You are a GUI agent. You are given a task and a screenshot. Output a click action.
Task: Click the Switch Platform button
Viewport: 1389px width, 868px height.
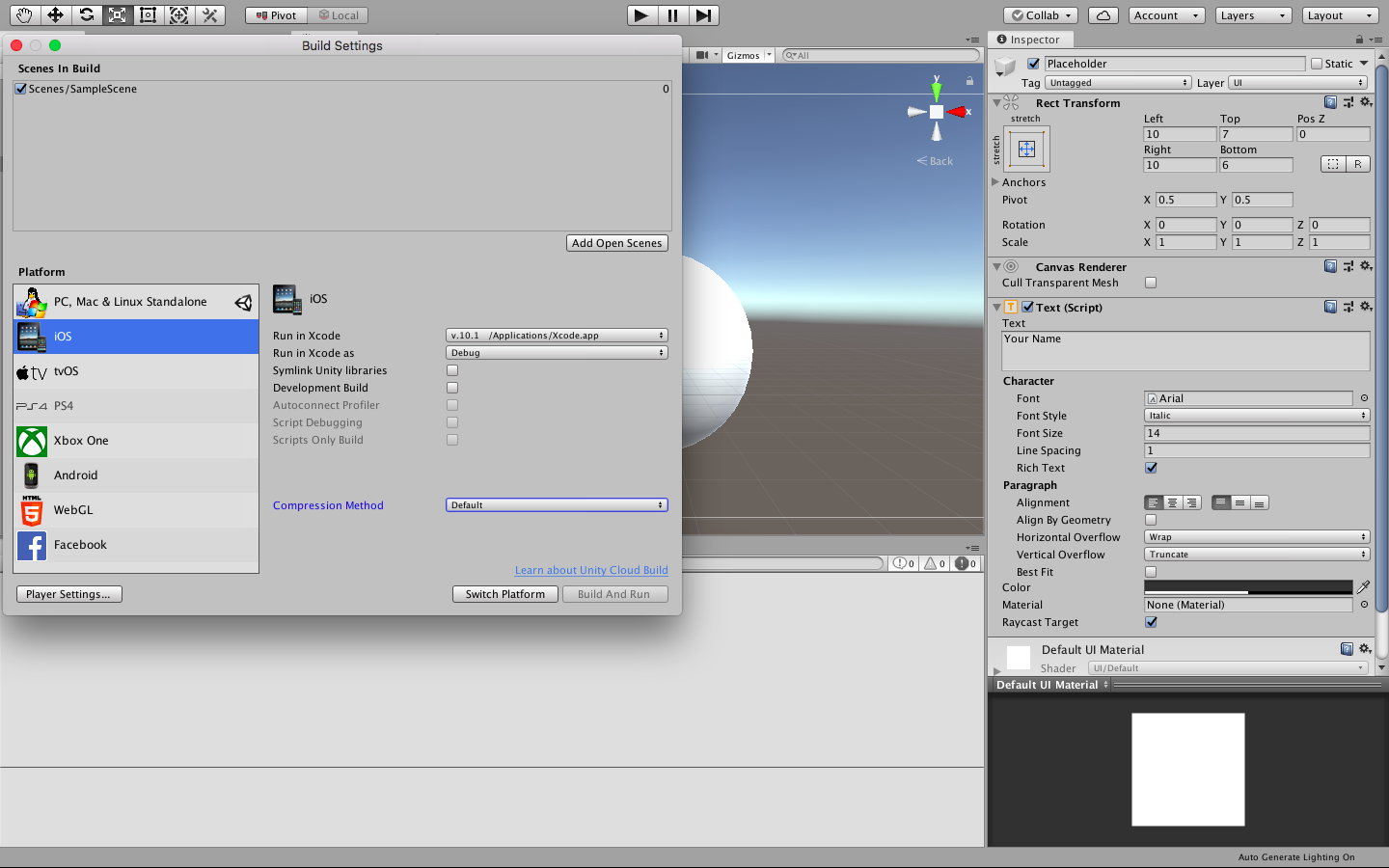(x=504, y=594)
